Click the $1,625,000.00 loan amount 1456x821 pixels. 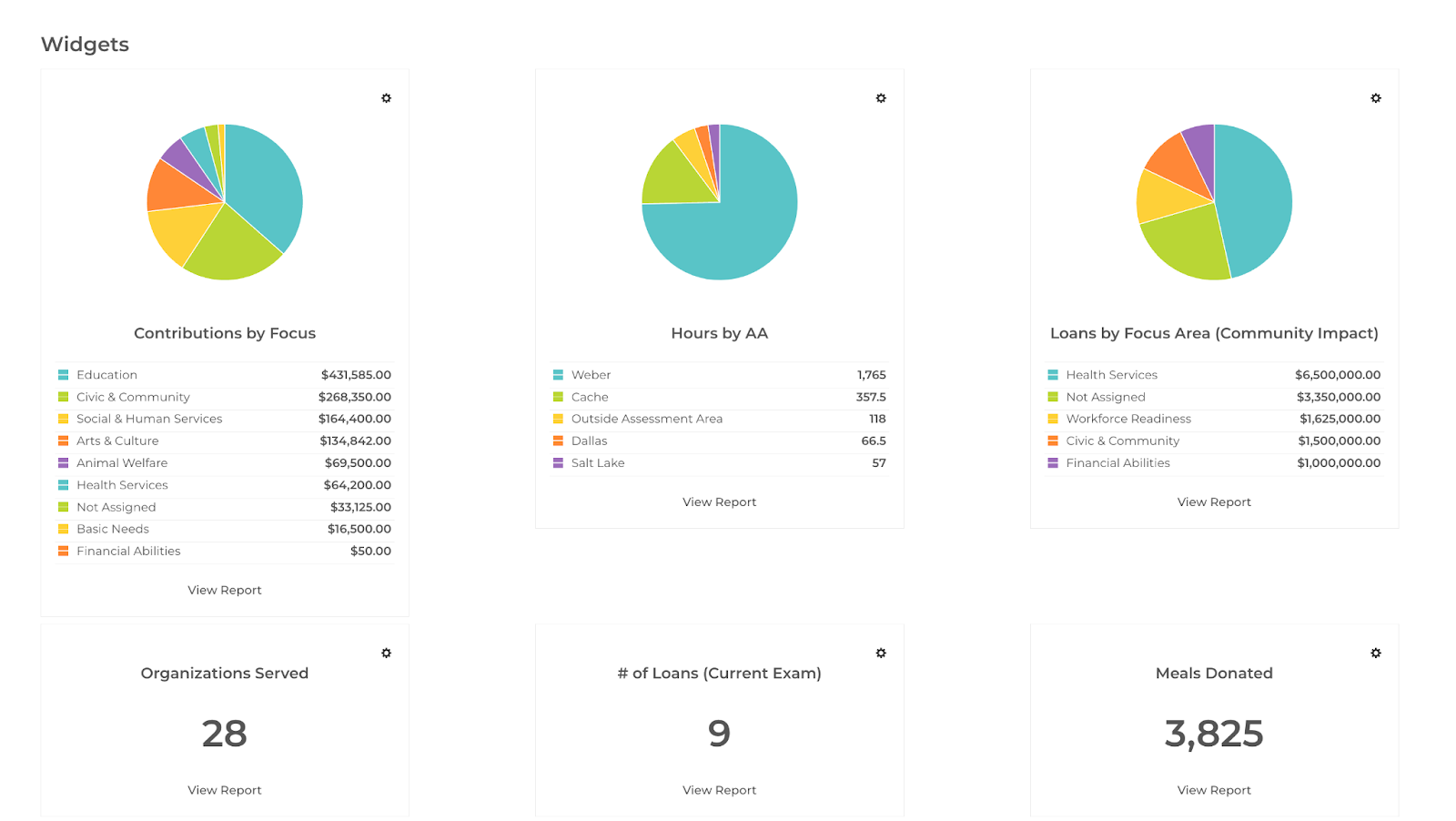(x=1340, y=419)
